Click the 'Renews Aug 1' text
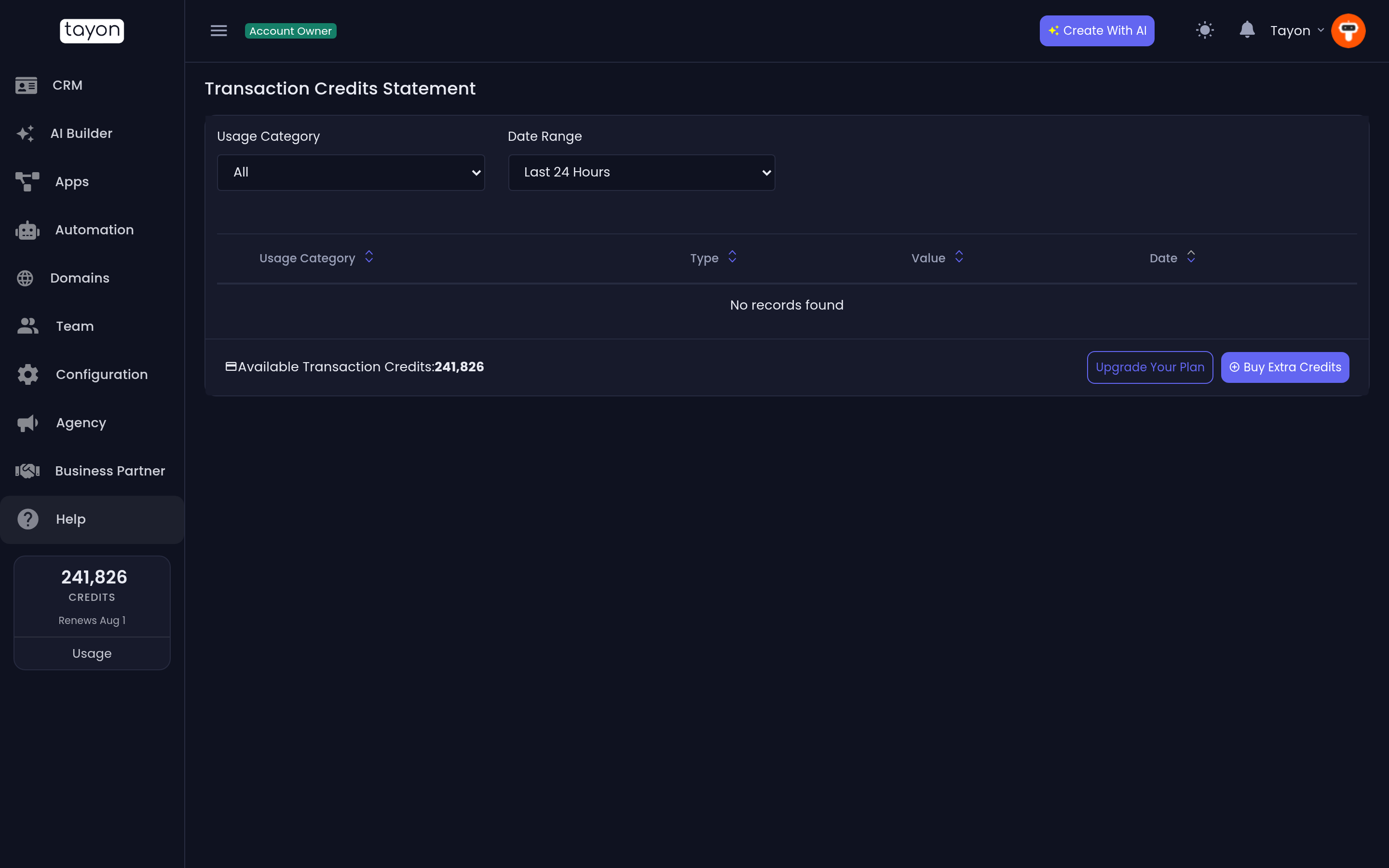1389x868 pixels. [92, 621]
